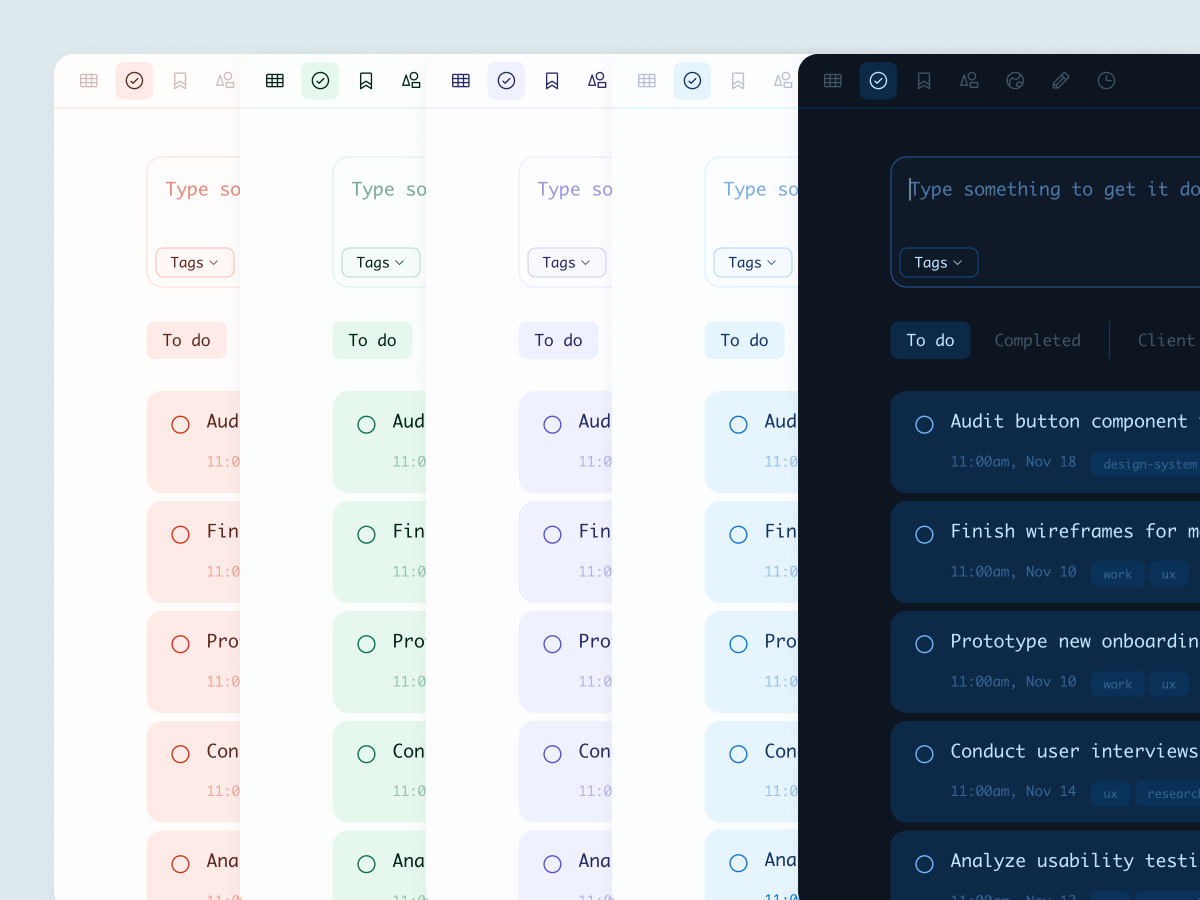The width and height of the screenshot is (1200, 900).
Task: Open the bookmark icon in dark theme toolbar
Action: tap(924, 81)
